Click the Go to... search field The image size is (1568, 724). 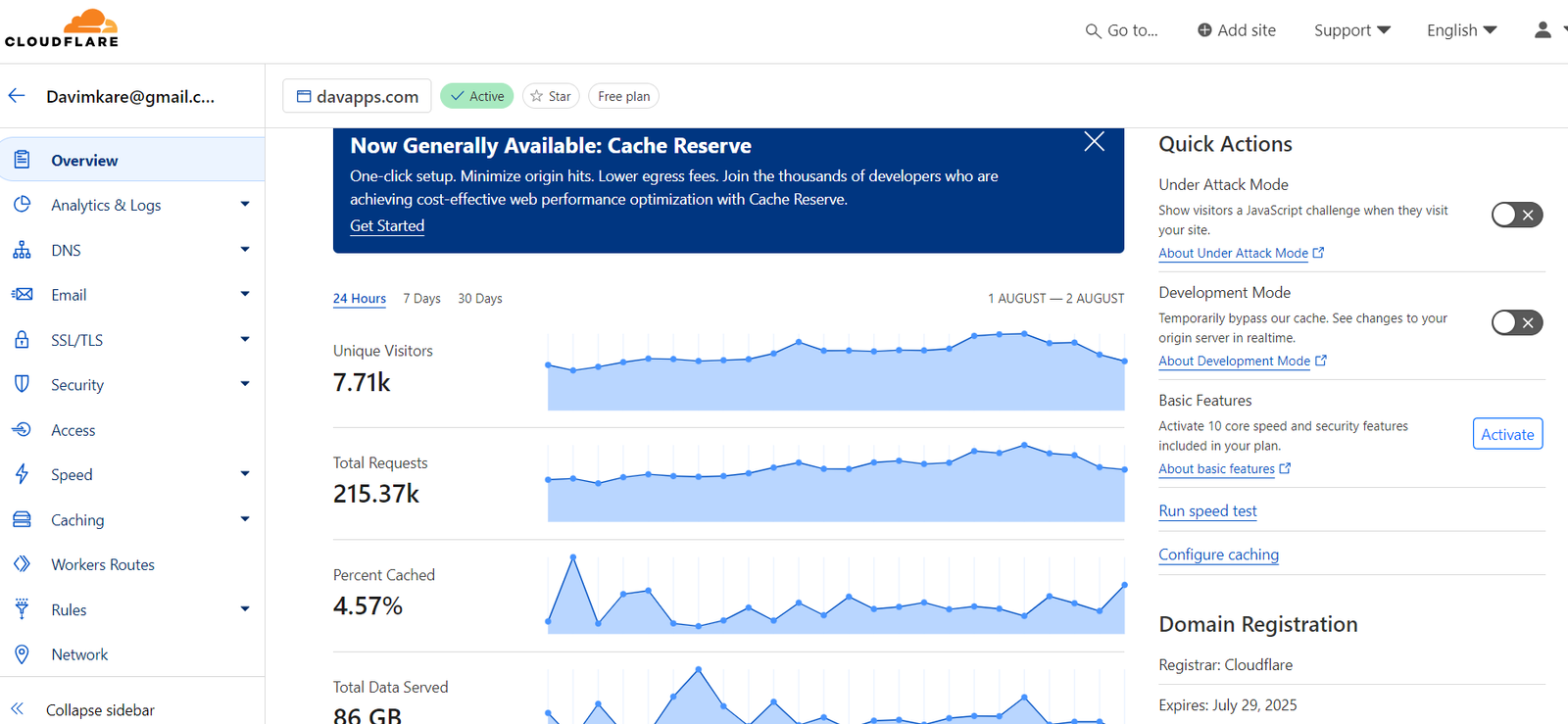click(1121, 30)
